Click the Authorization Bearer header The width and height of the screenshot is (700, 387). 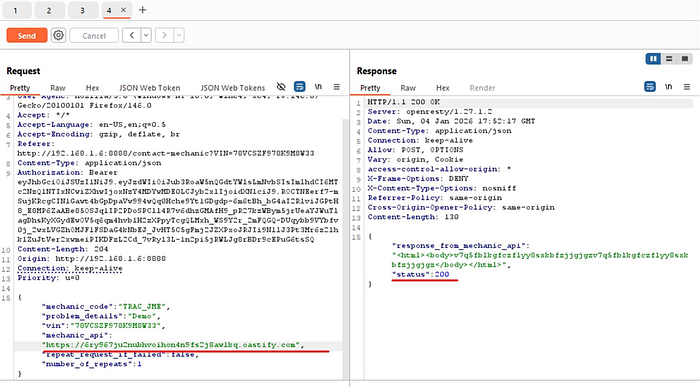[67, 172]
